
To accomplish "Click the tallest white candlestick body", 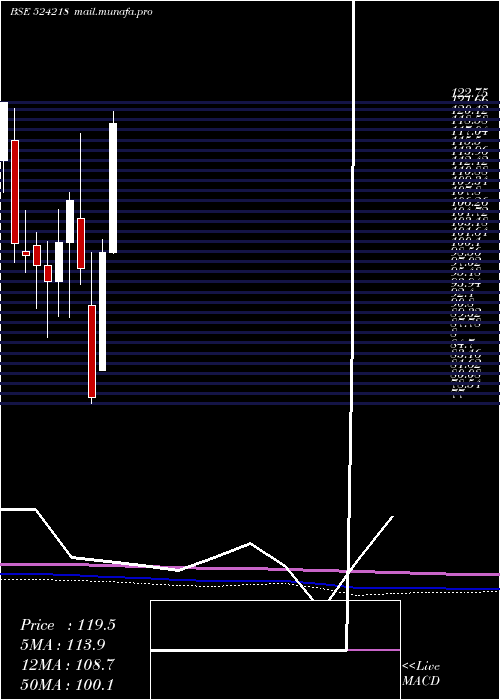I will pyautogui.click(x=113, y=188).
